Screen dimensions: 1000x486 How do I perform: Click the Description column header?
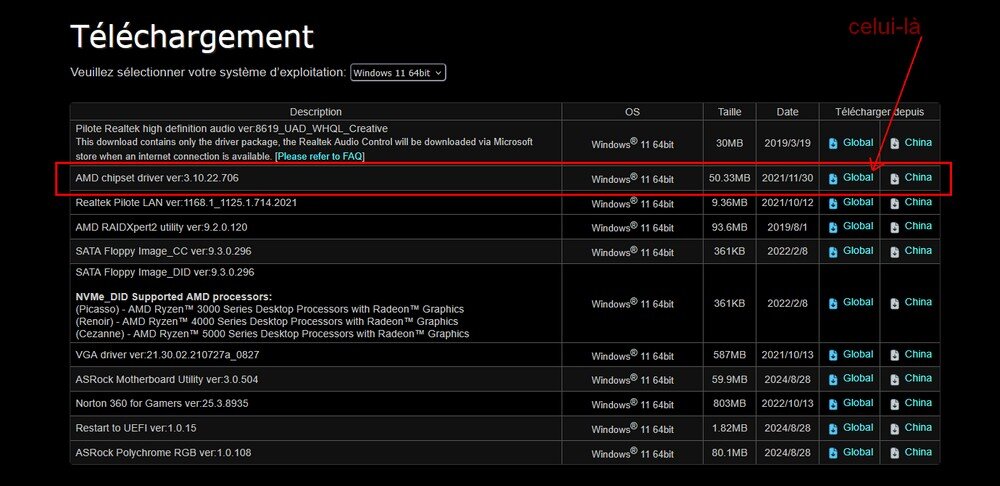[315, 112]
